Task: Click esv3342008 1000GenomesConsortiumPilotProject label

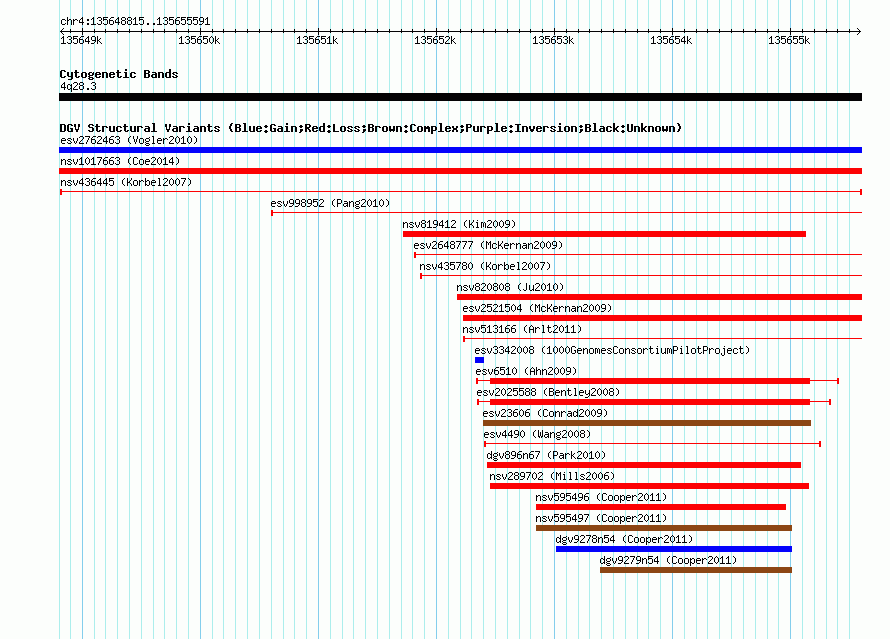Action: click(x=612, y=350)
